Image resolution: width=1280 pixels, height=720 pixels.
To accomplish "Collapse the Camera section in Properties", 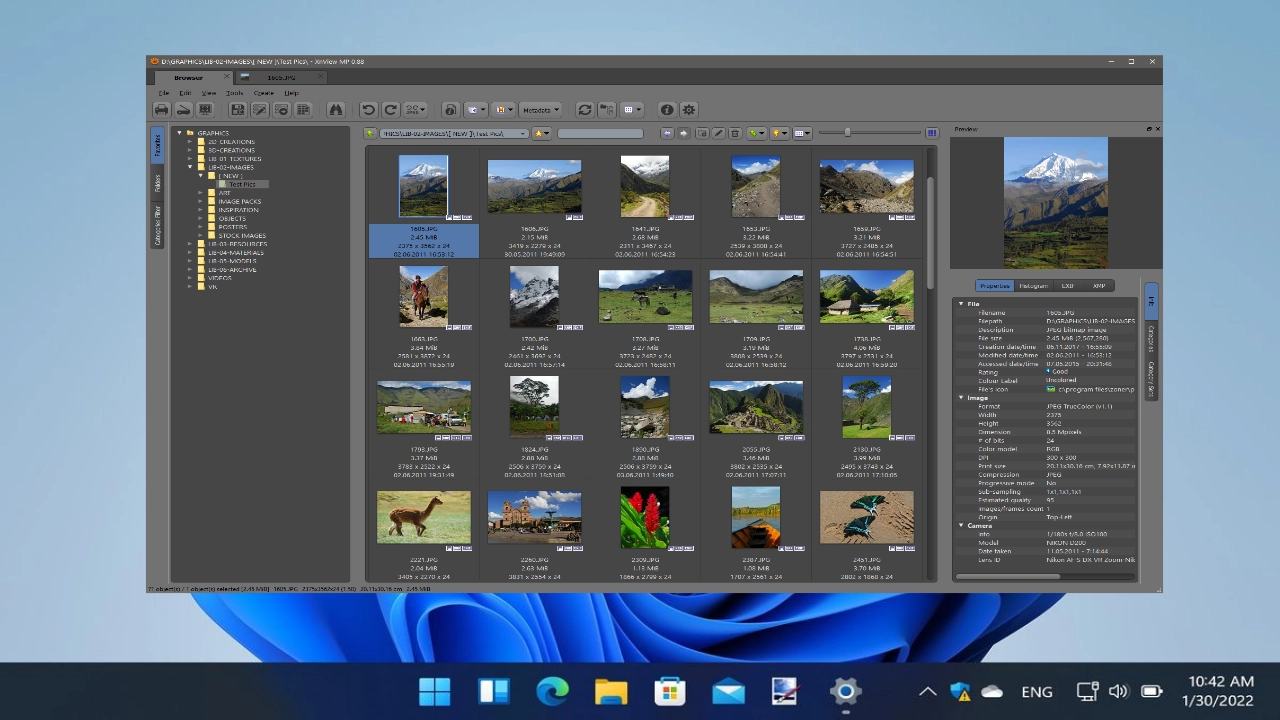I will [961, 525].
